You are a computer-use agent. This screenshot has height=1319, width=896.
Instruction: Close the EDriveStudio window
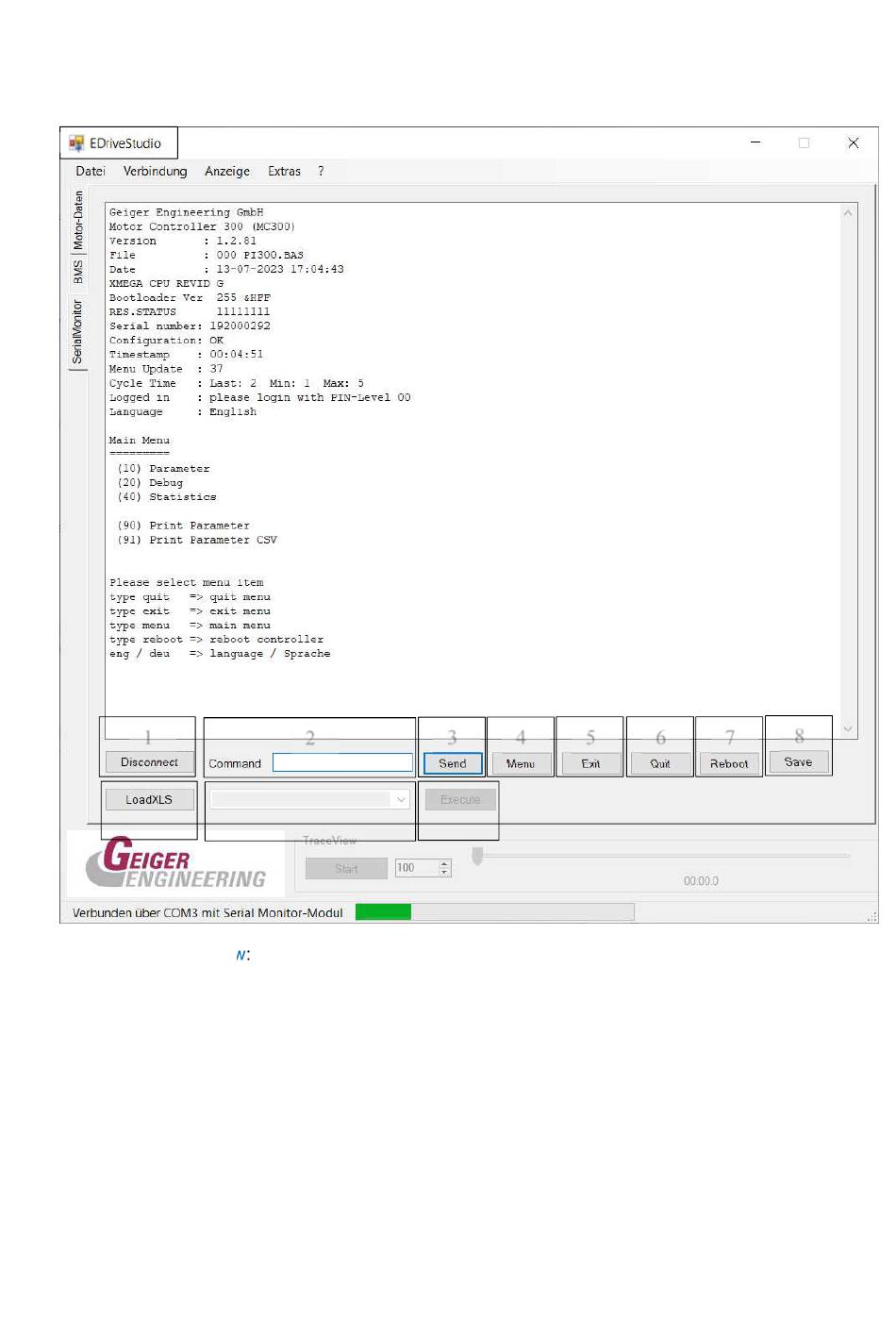853,142
